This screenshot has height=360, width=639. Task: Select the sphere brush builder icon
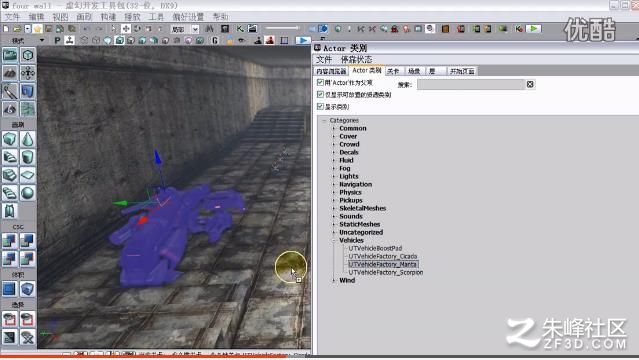click(27, 193)
